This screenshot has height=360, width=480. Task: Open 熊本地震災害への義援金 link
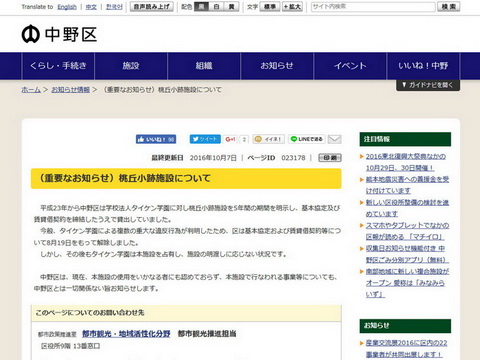[407, 185]
